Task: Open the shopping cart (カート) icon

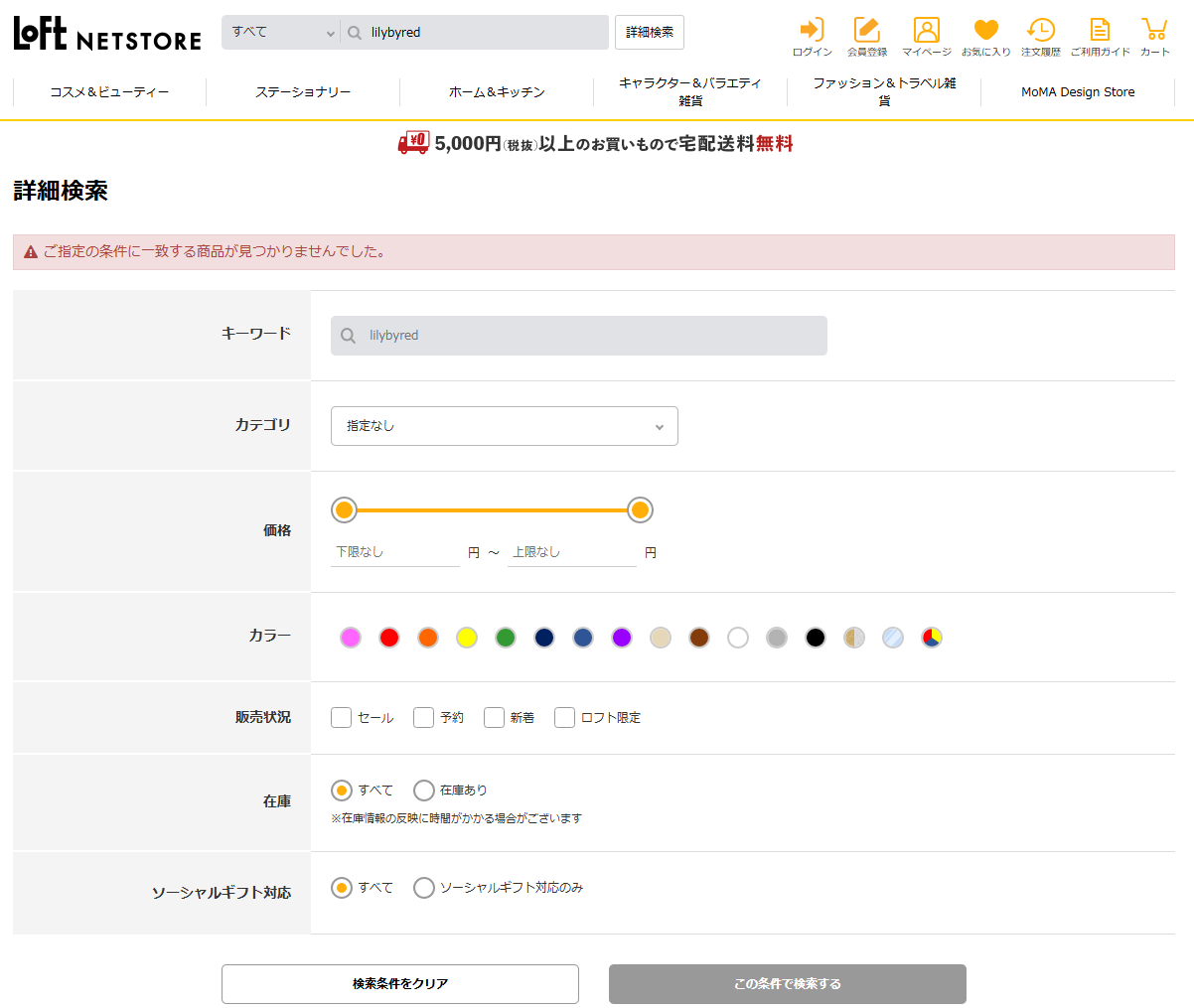Action: click(x=1154, y=37)
